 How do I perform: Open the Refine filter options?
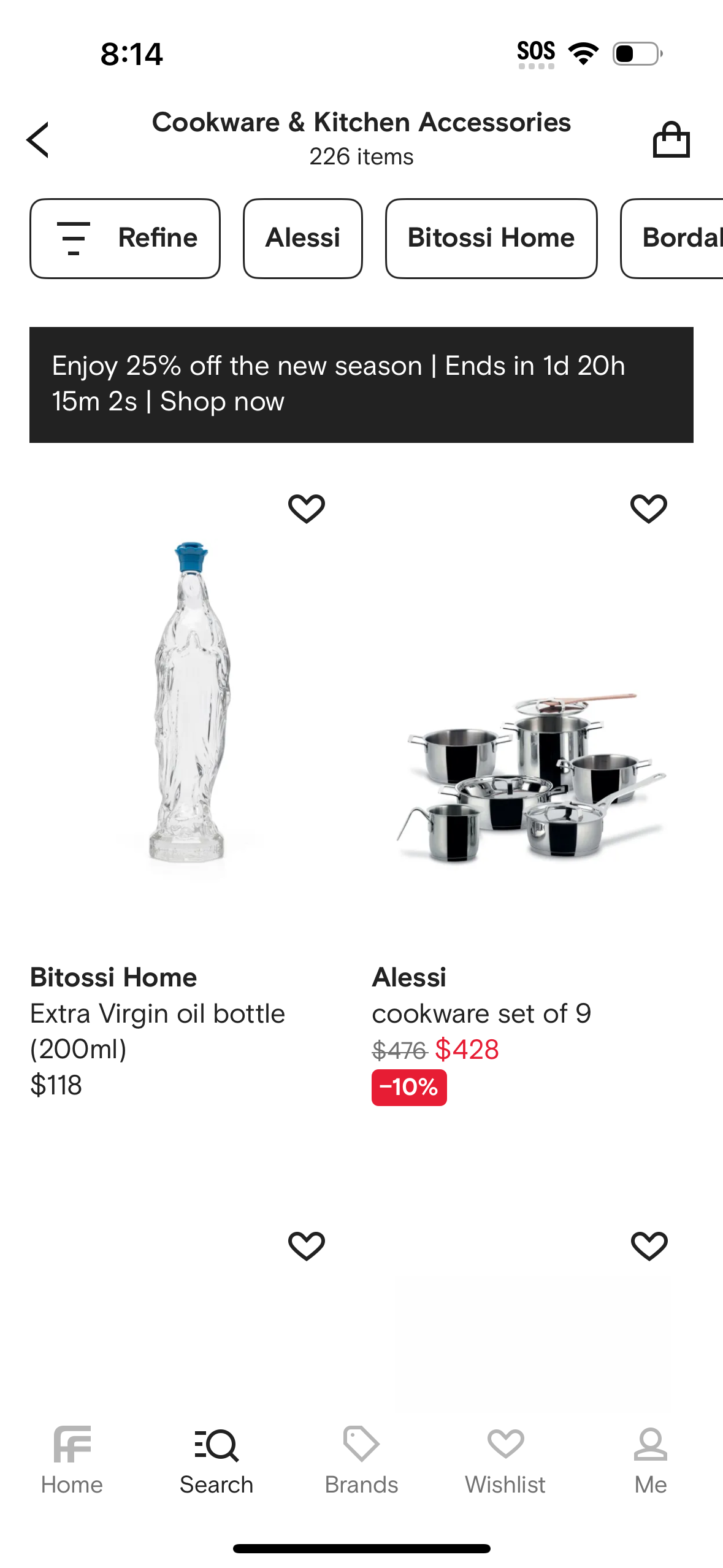click(125, 238)
